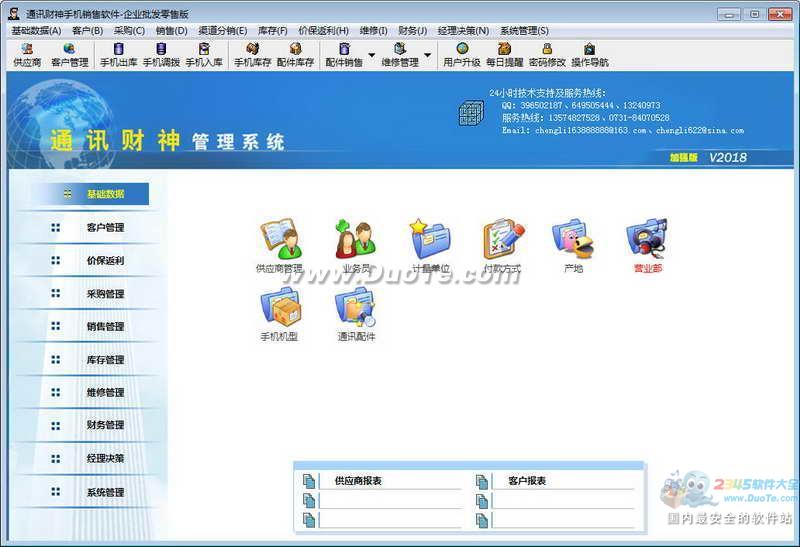Screen dimensions: 800x547
Task: Open the 通讯配件 folder icon
Action: click(356, 314)
